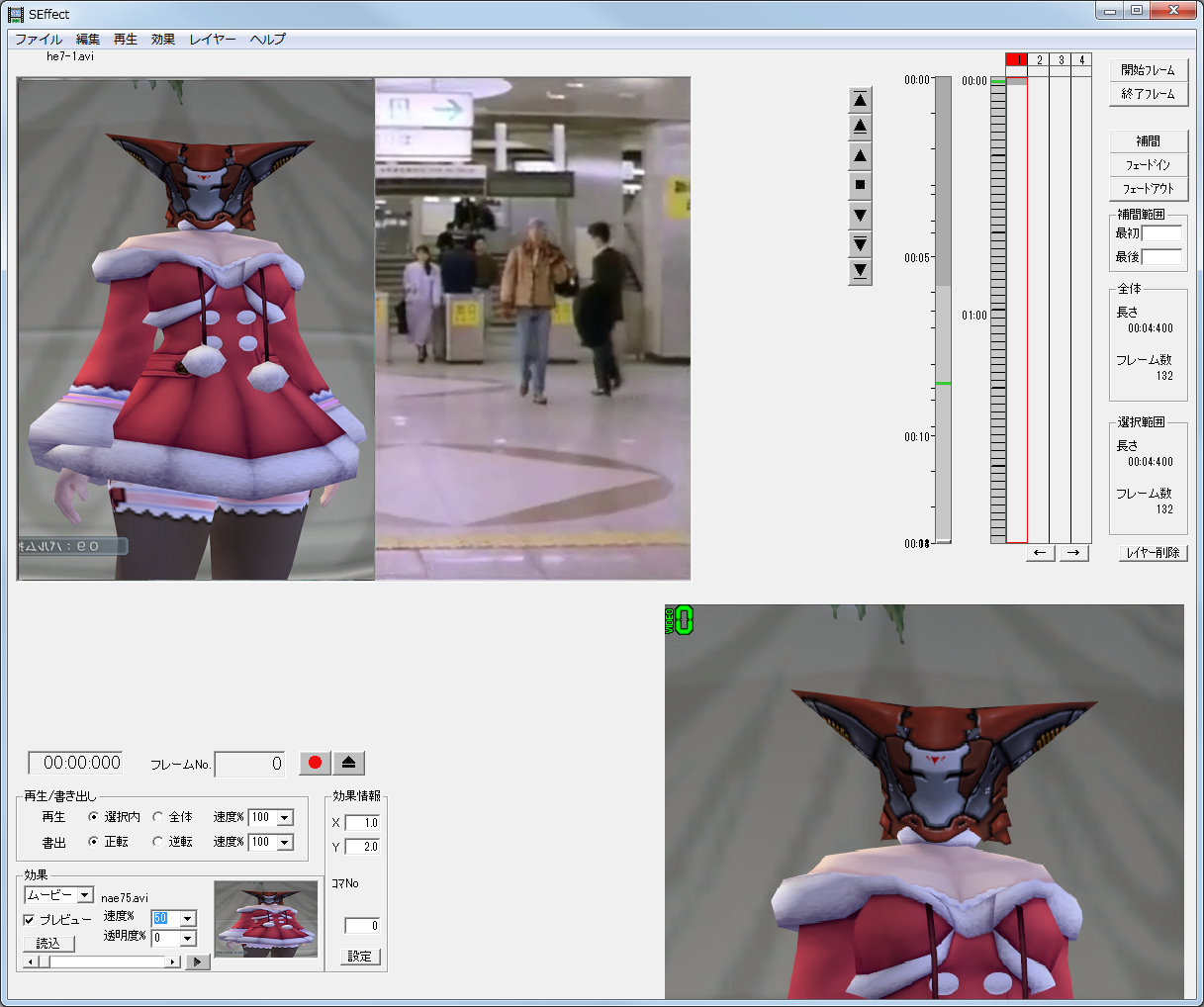Click the フェードイン button
The height and width of the screenshot is (1007, 1204).
click(x=1148, y=165)
